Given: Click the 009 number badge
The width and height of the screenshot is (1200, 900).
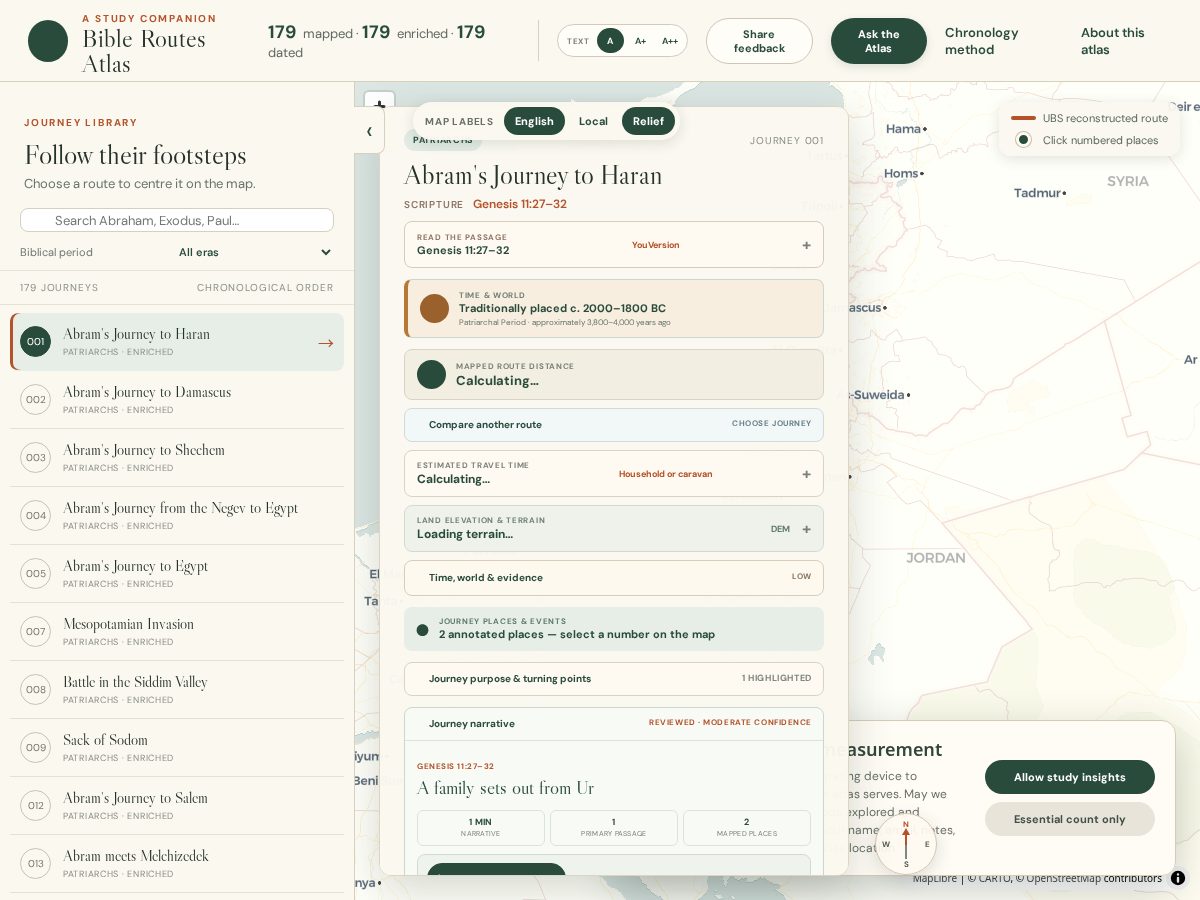Looking at the screenshot, I should pyautogui.click(x=36, y=748).
